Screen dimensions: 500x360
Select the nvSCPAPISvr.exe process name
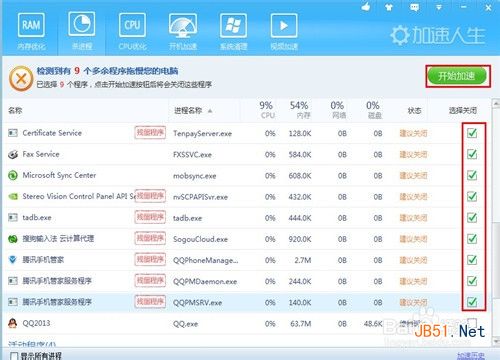(x=200, y=197)
